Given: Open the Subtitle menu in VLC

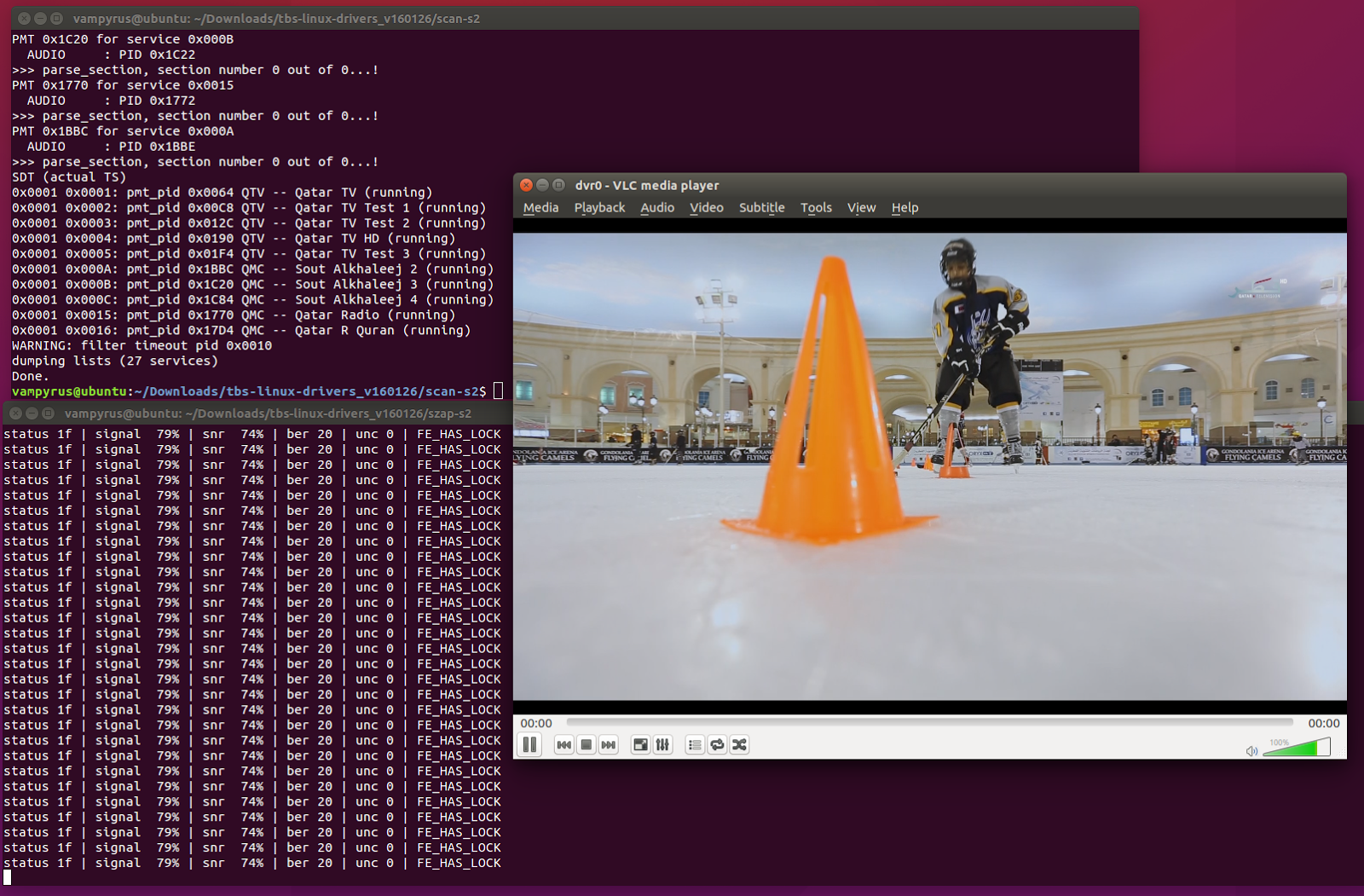Looking at the screenshot, I should pyautogui.click(x=761, y=208).
